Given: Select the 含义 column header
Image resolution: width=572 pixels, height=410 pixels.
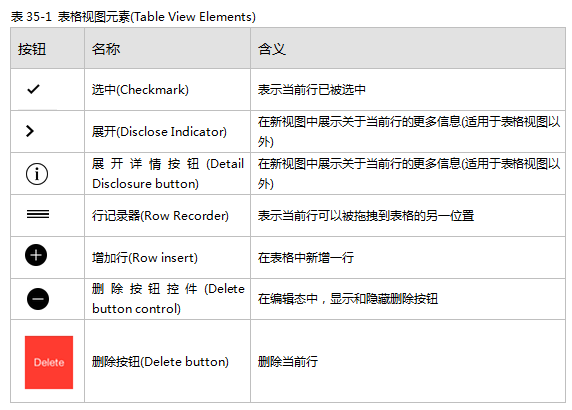Looking at the screenshot, I should (272, 49).
